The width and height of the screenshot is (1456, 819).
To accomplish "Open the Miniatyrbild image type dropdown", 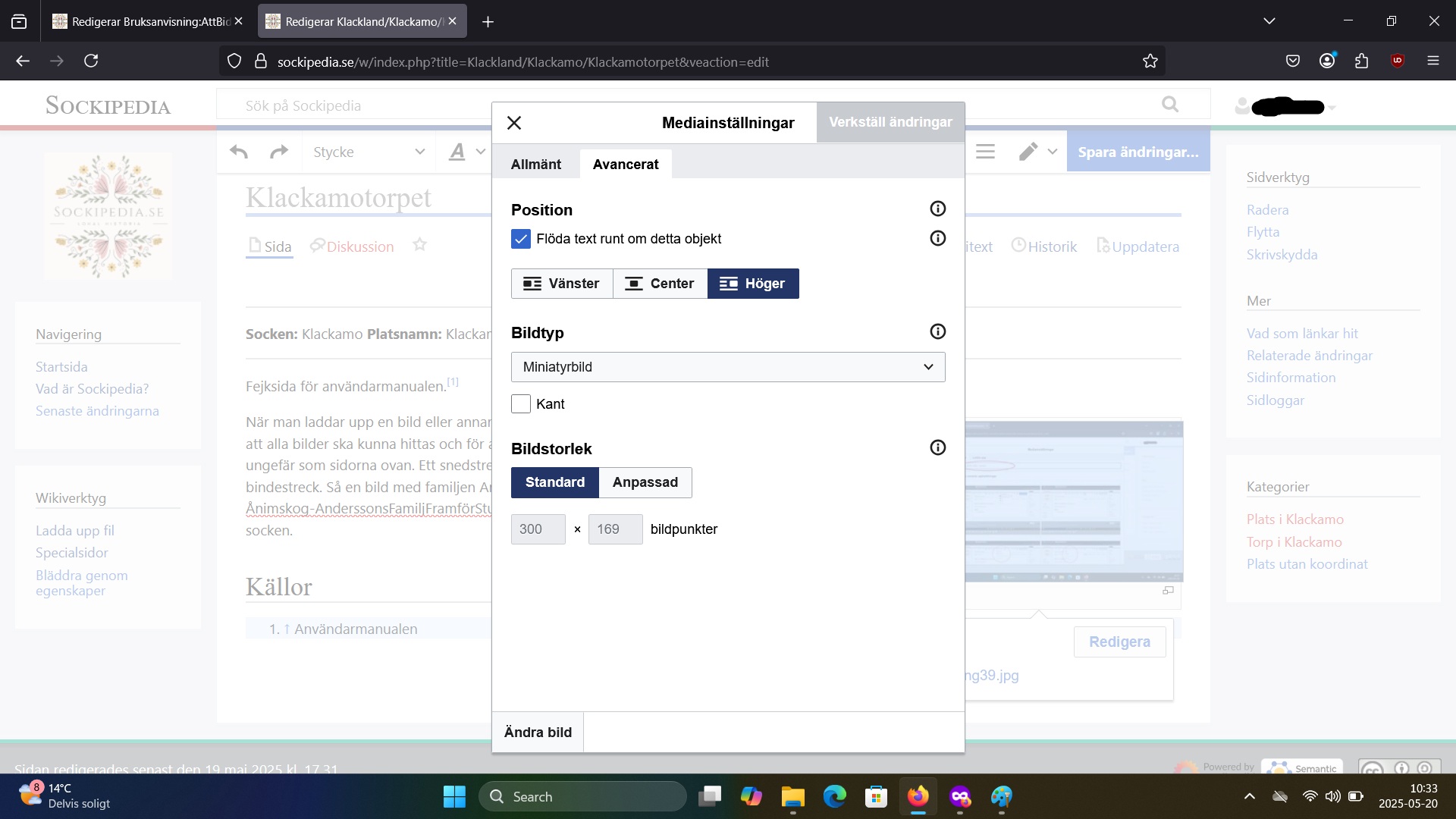I will coord(728,367).
